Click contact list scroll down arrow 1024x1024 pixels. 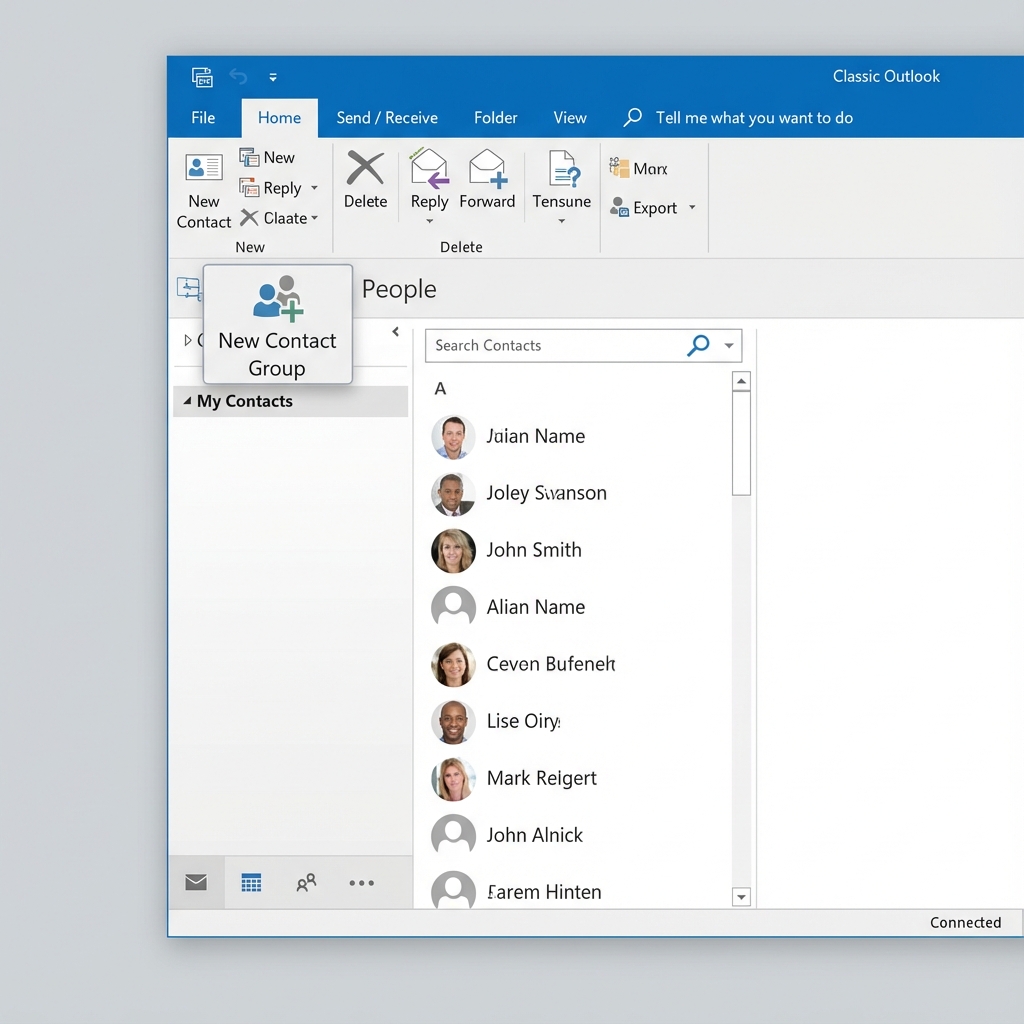click(x=741, y=897)
